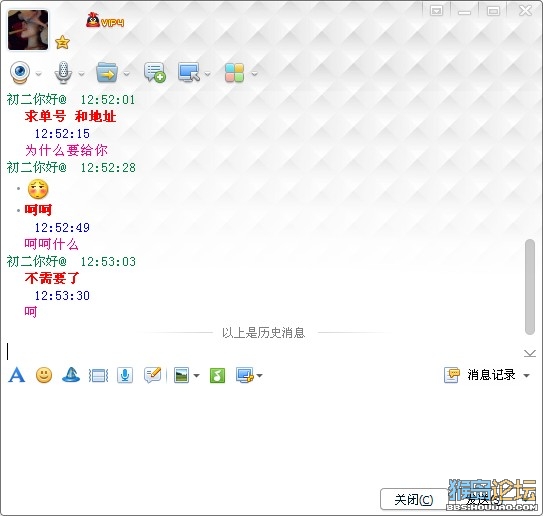Expand voice call options arrow

(x=81, y=73)
